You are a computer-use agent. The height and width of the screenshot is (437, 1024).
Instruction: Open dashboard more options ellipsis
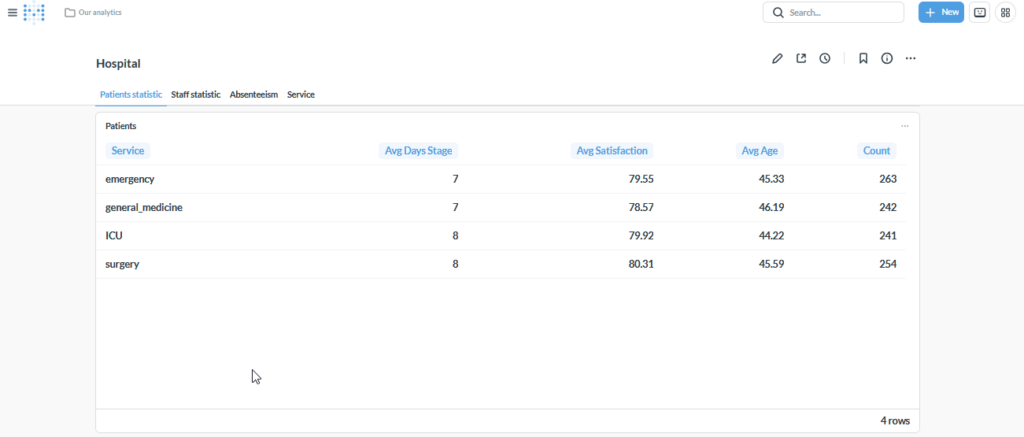click(910, 59)
